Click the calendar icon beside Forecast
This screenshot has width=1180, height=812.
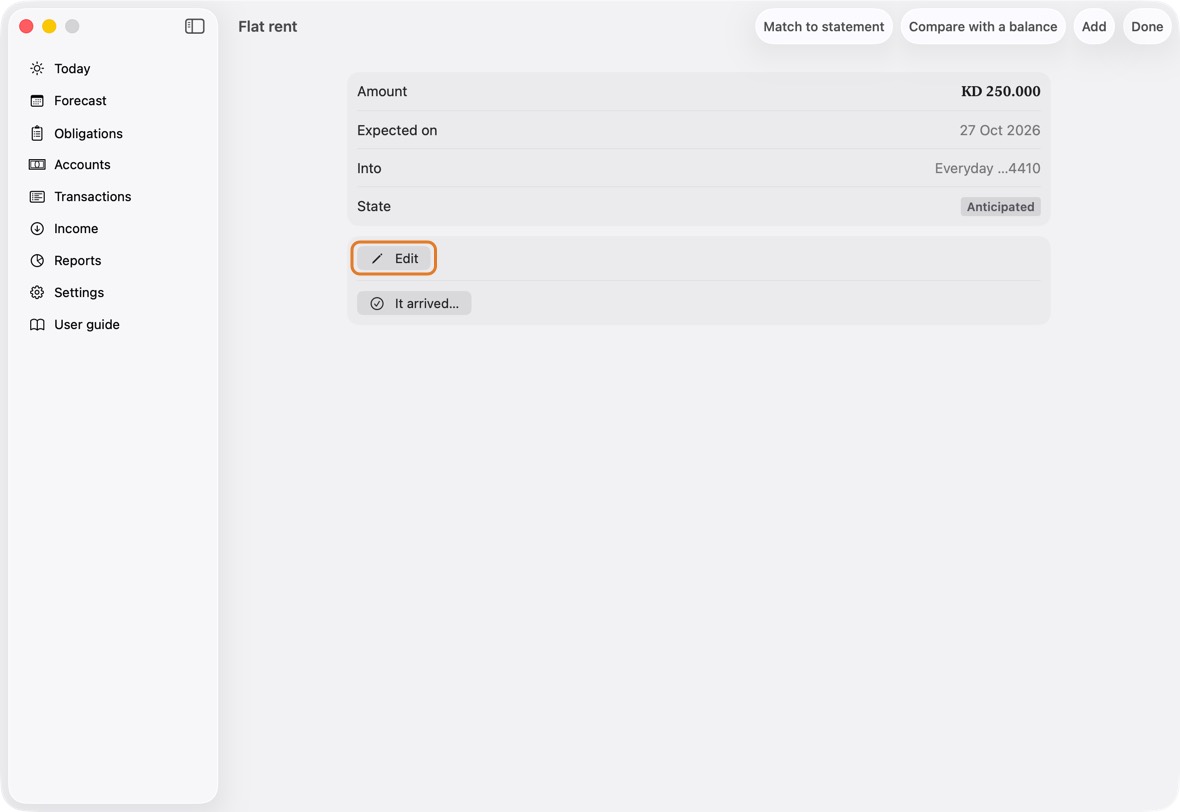(37, 101)
